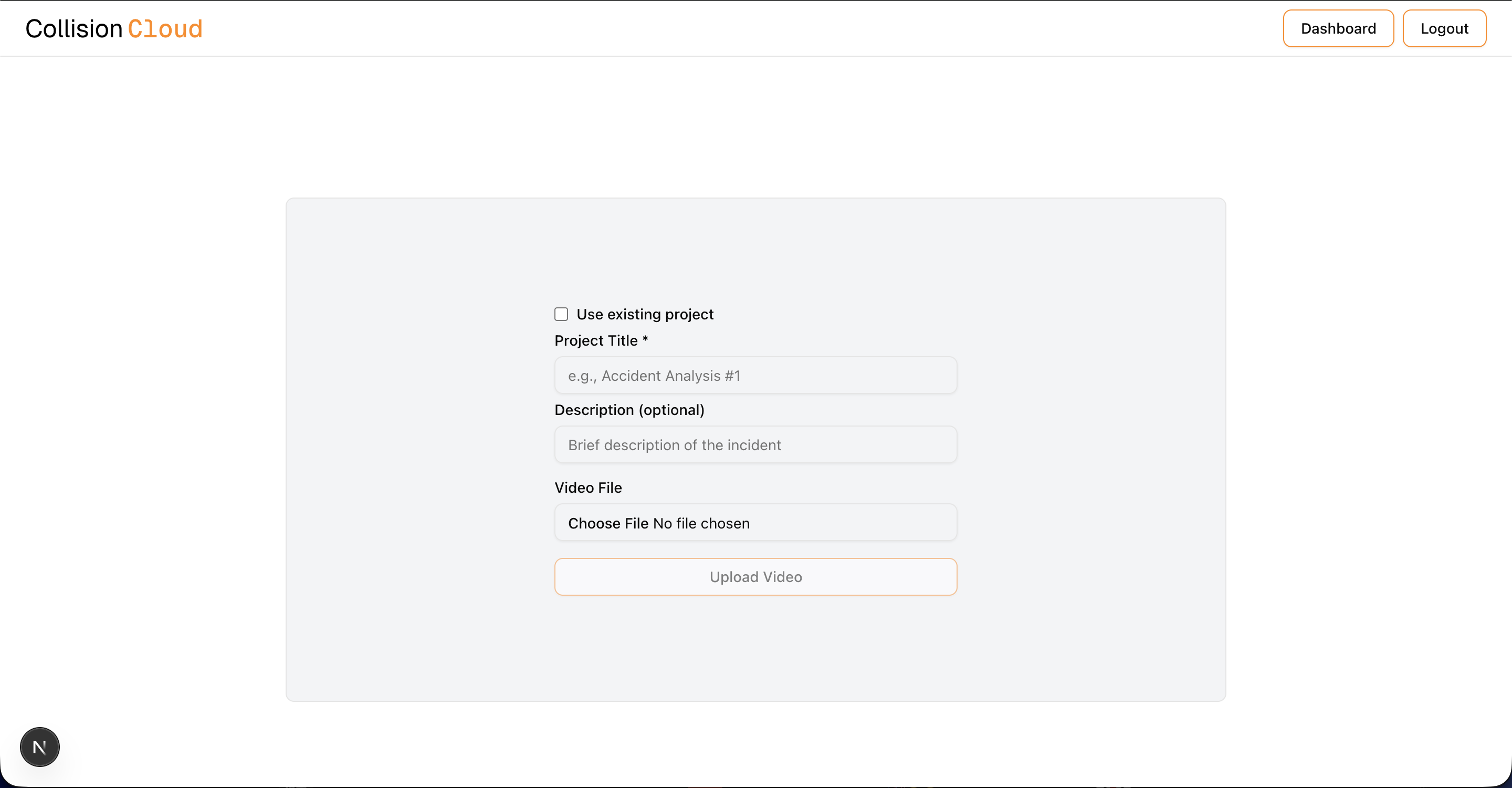The height and width of the screenshot is (788, 1512).
Task: Click the Logout button
Action: [x=1444, y=28]
